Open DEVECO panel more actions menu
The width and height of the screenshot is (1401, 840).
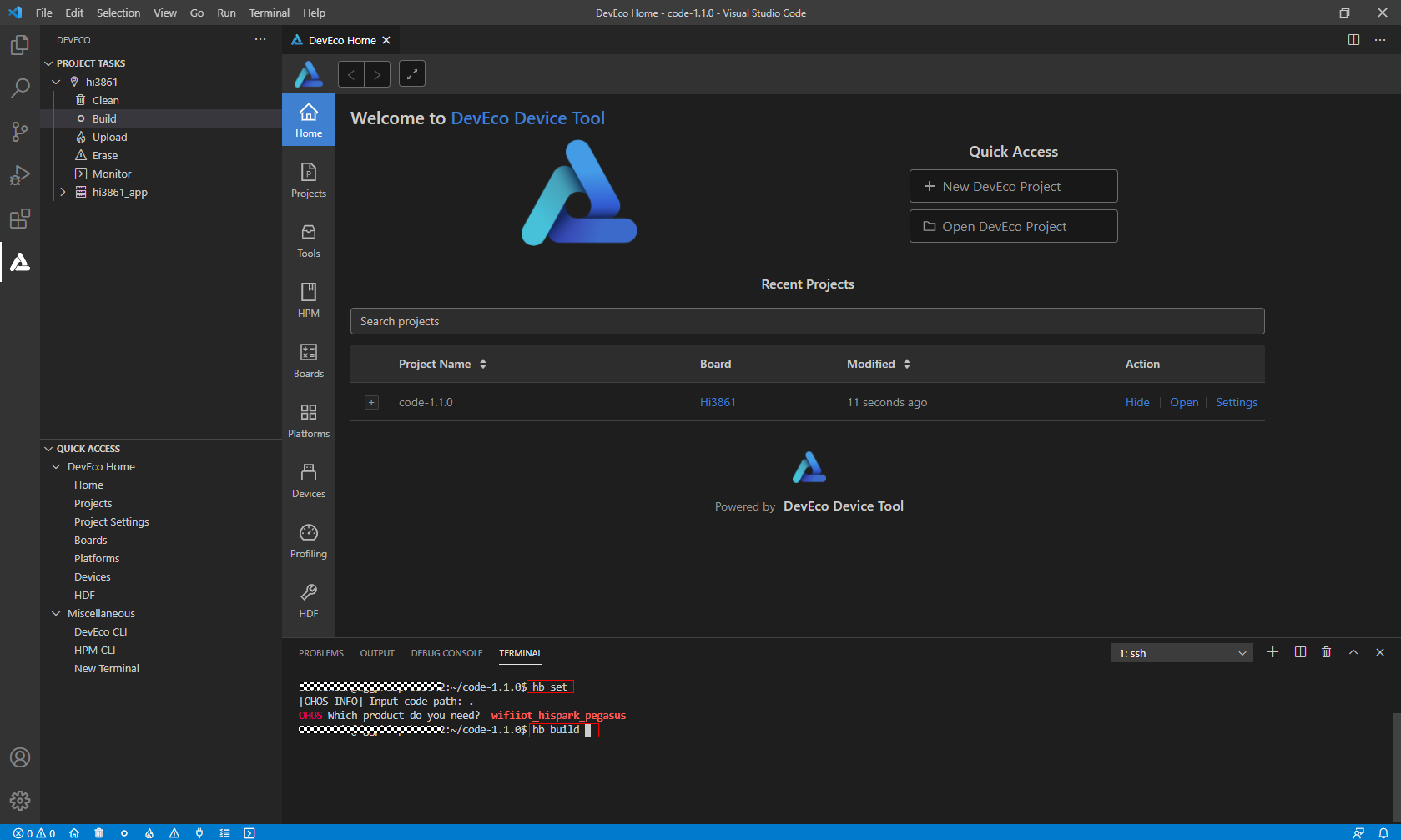pyautogui.click(x=260, y=40)
